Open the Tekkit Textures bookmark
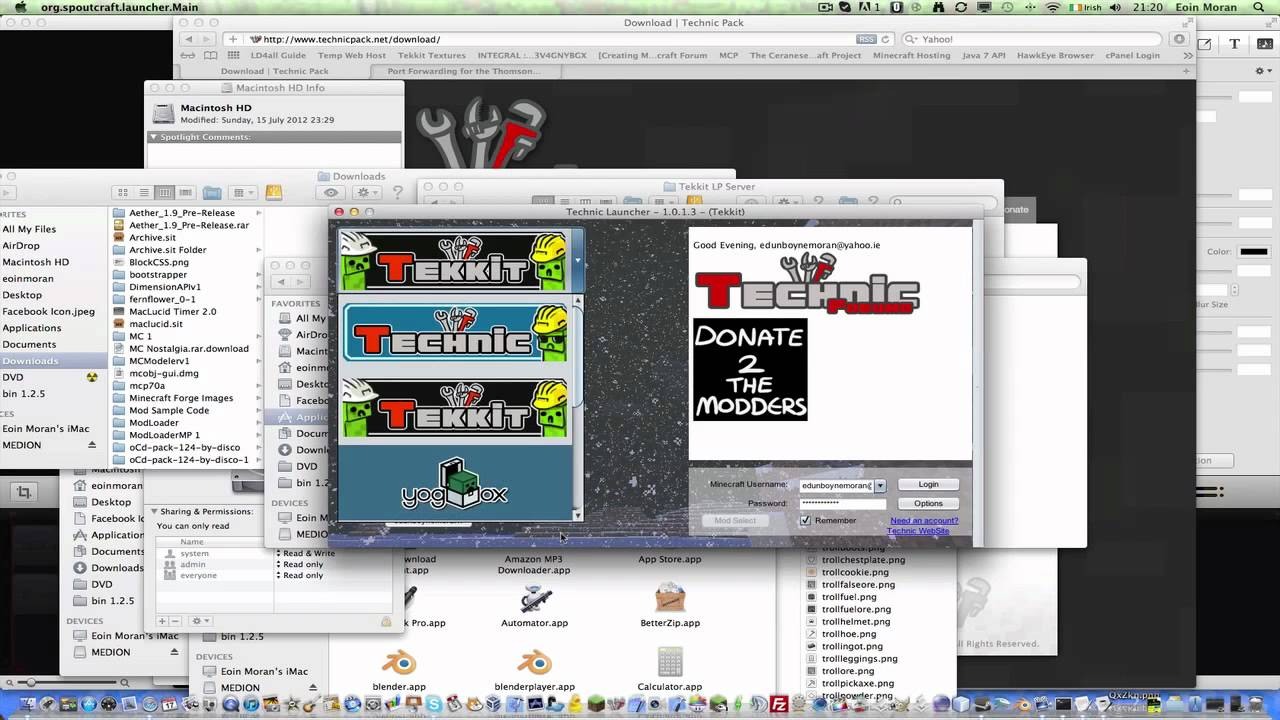 pyautogui.click(x=432, y=55)
